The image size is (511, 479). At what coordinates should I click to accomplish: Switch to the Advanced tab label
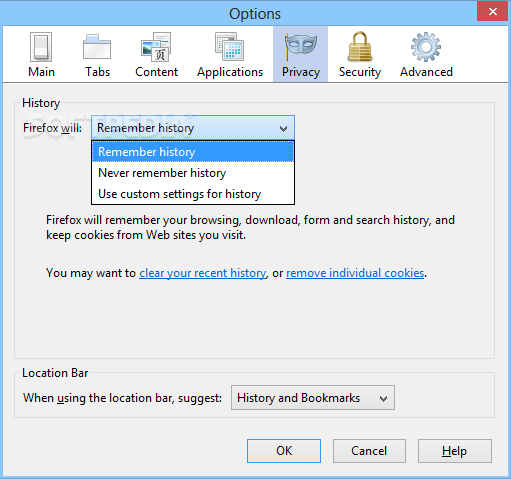(426, 72)
